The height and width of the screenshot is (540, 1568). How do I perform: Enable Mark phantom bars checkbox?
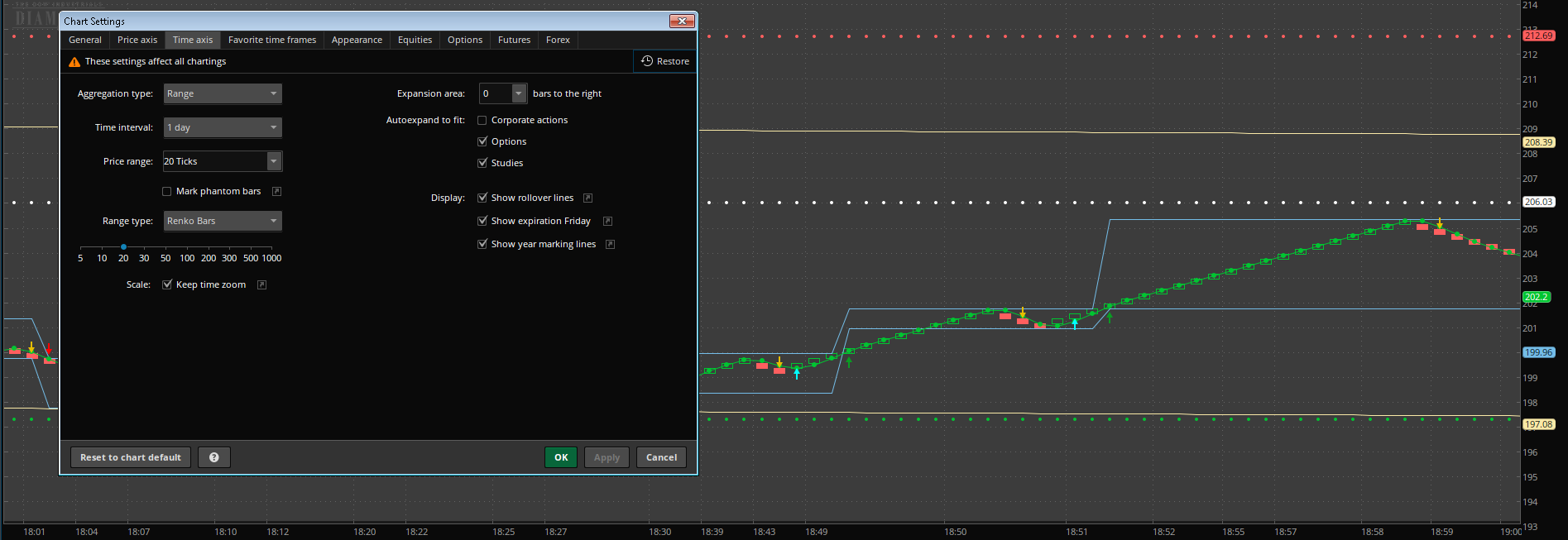click(167, 191)
